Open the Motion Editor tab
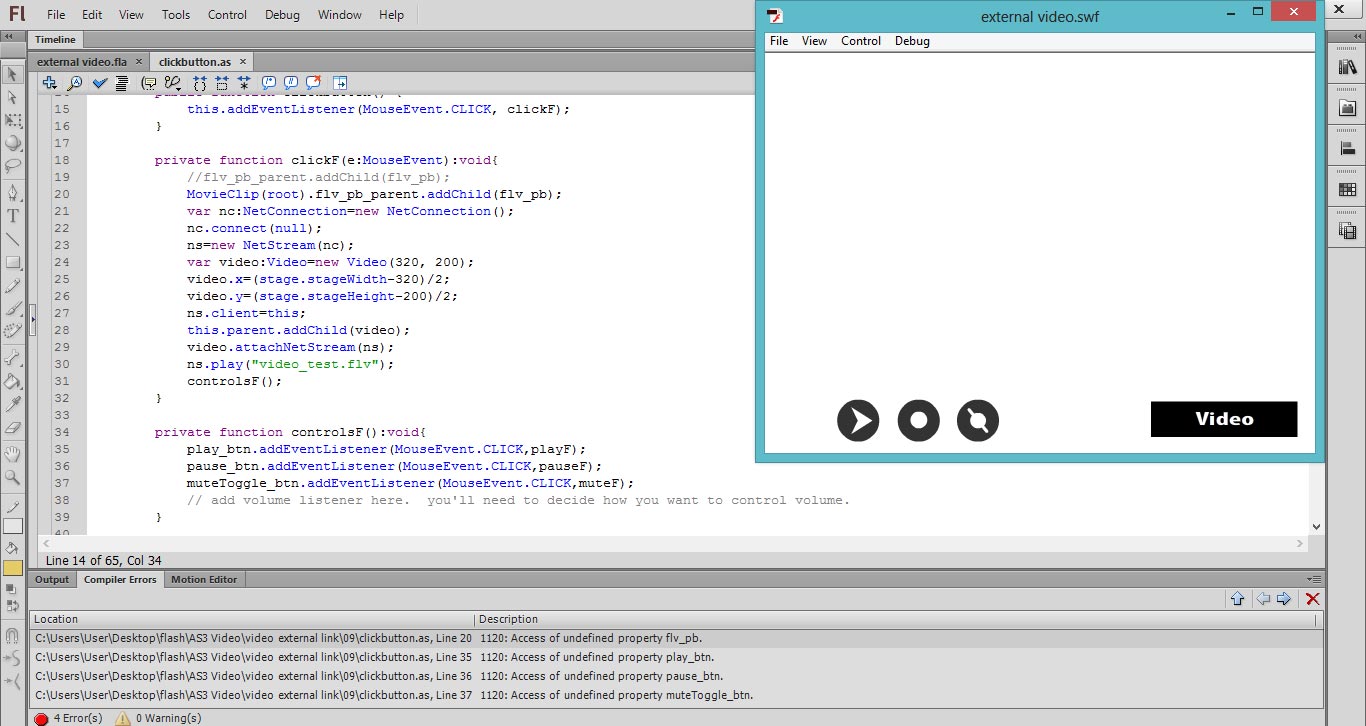 pos(204,579)
